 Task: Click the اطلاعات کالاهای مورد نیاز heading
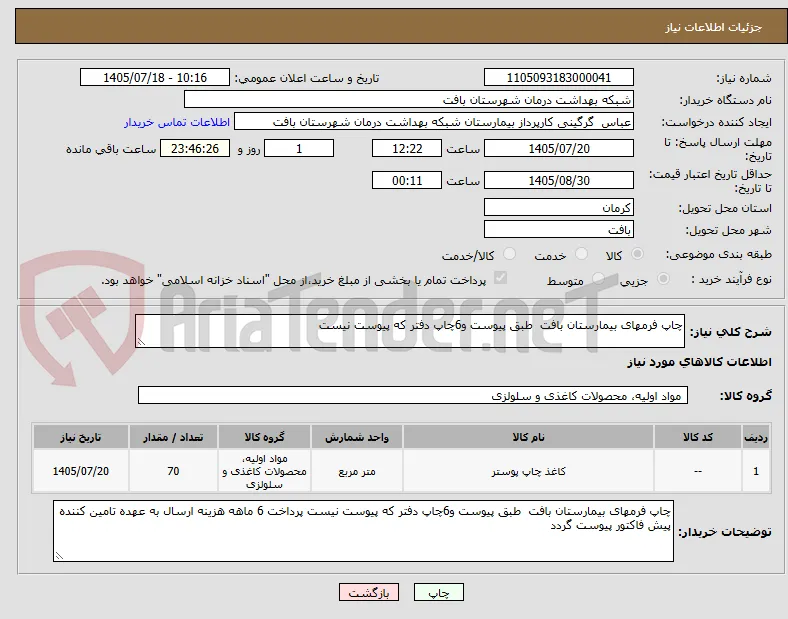[x=699, y=362]
